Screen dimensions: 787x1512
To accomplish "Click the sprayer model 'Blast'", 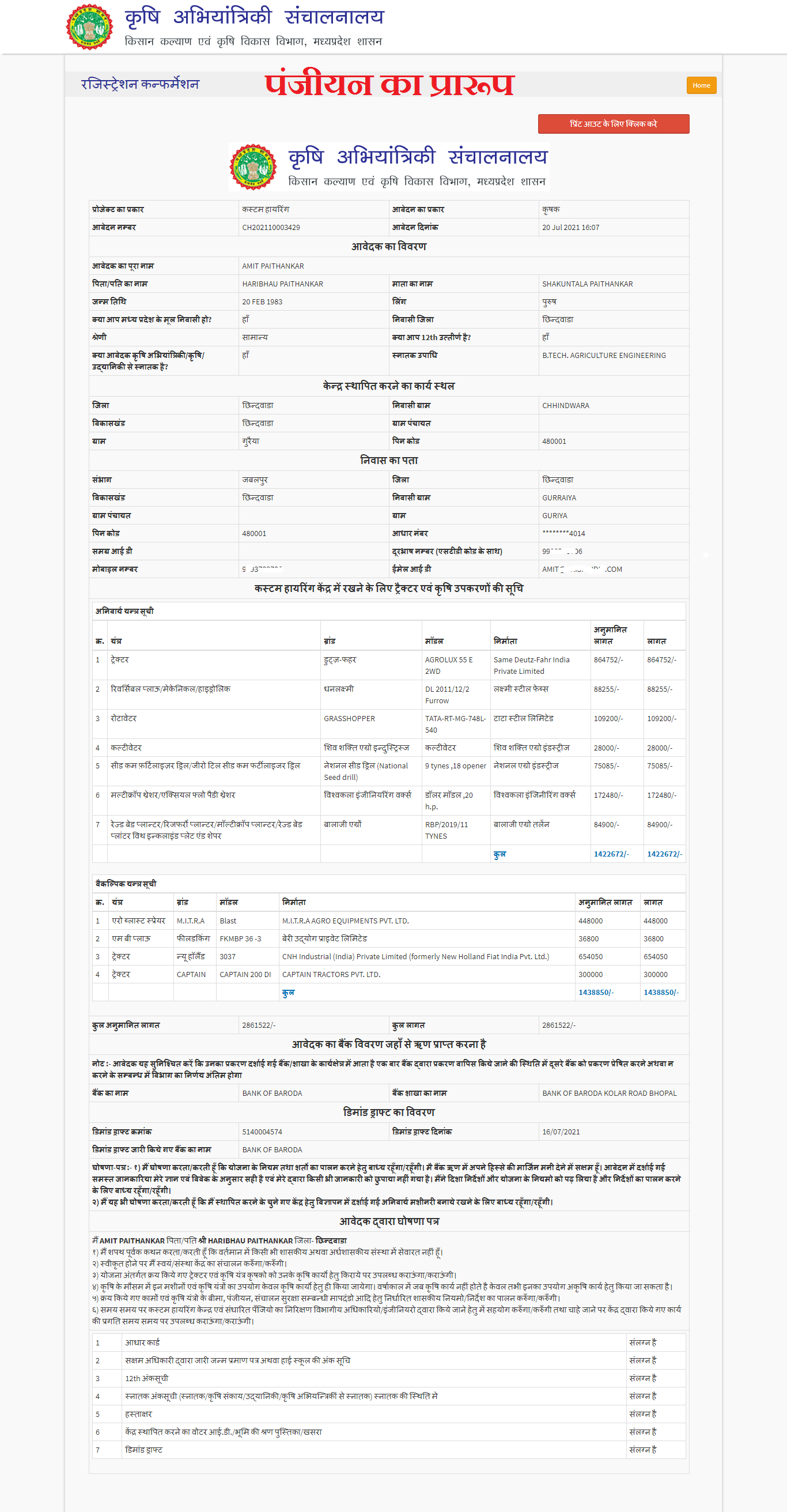I will [x=228, y=921].
